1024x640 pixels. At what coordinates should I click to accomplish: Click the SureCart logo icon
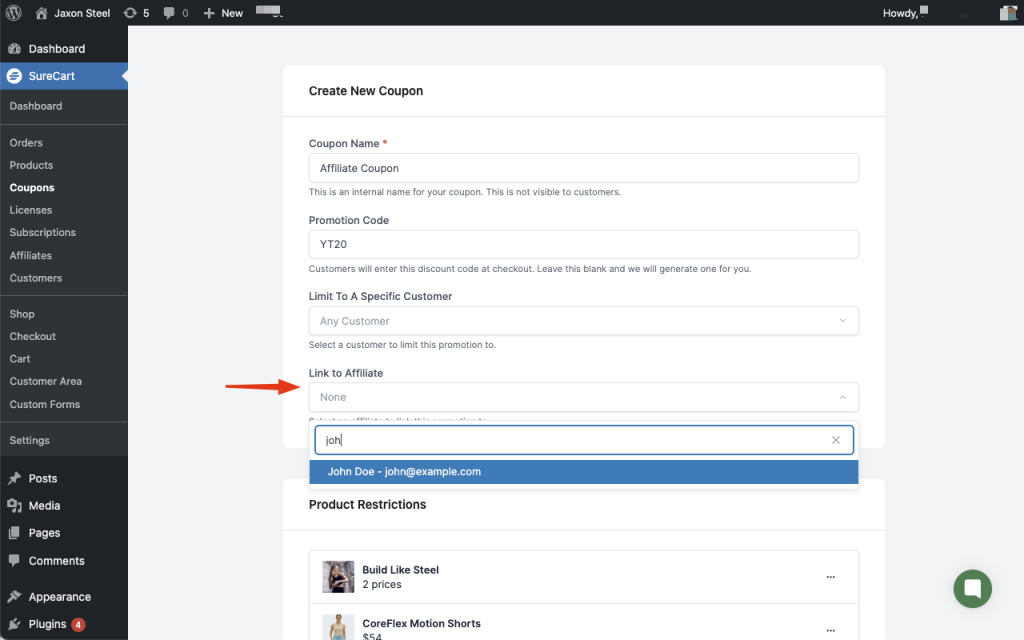(x=14, y=76)
